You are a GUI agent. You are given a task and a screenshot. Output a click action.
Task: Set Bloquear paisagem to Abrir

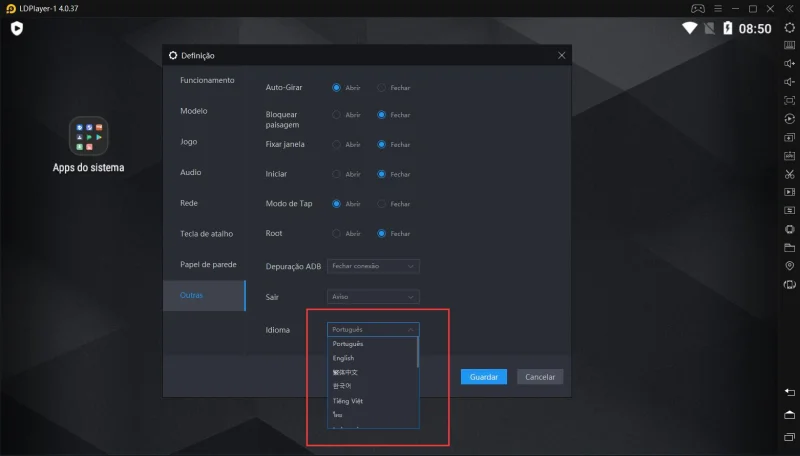tap(336, 115)
